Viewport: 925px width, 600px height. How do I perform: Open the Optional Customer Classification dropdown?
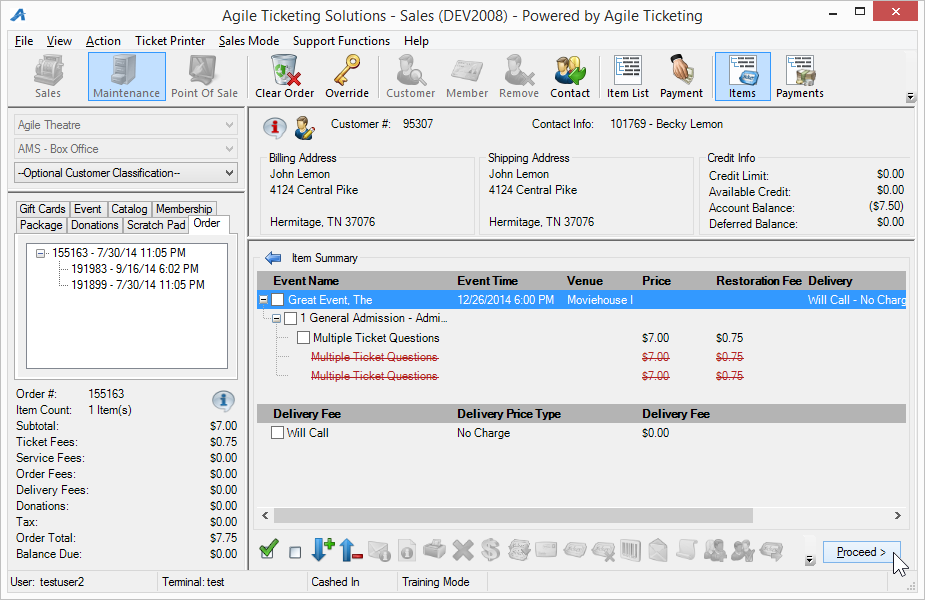tap(126, 173)
